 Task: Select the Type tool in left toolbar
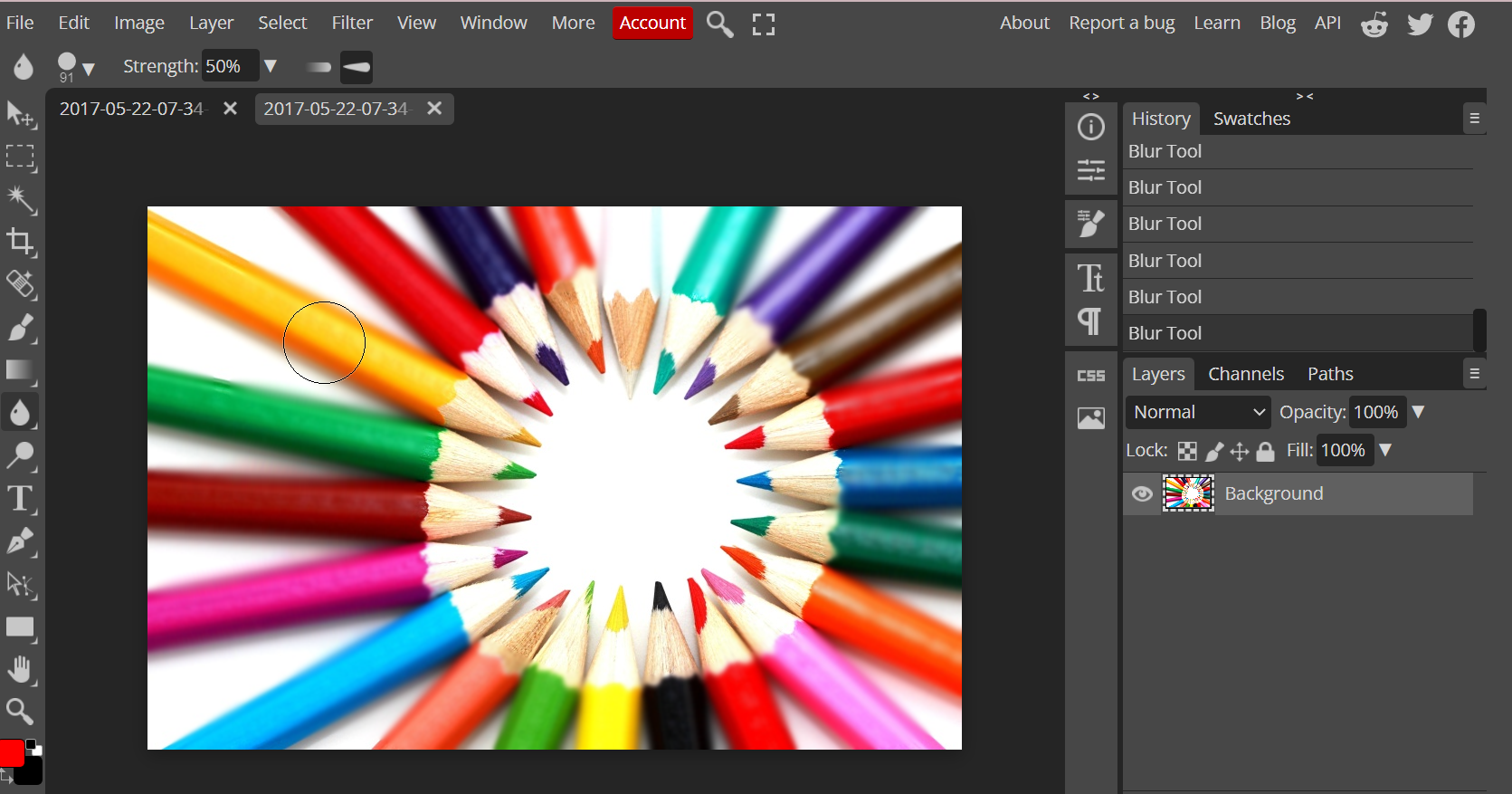[x=20, y=499]
